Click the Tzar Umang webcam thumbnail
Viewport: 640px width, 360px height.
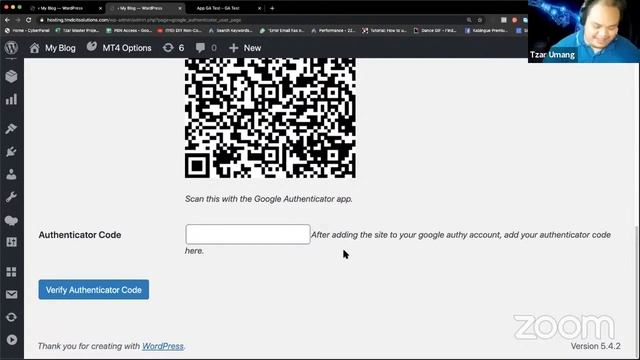[x=584, y=31]
